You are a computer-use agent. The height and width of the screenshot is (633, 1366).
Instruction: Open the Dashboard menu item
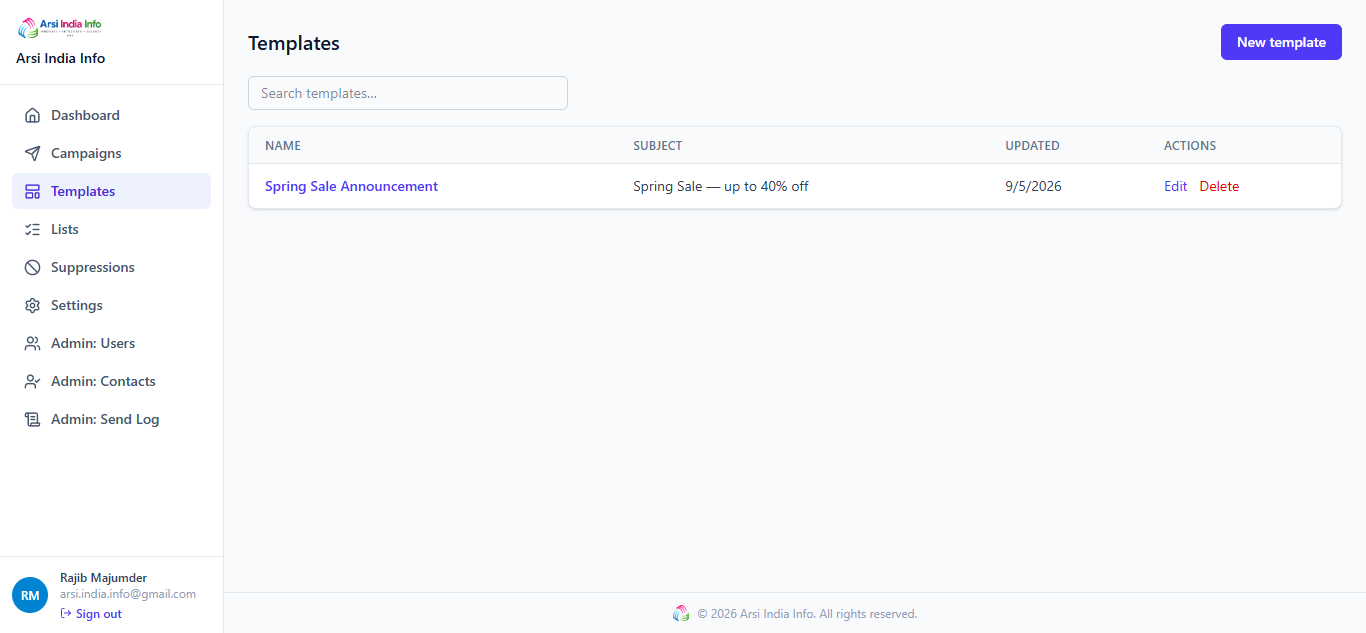(x=111, y=115)
